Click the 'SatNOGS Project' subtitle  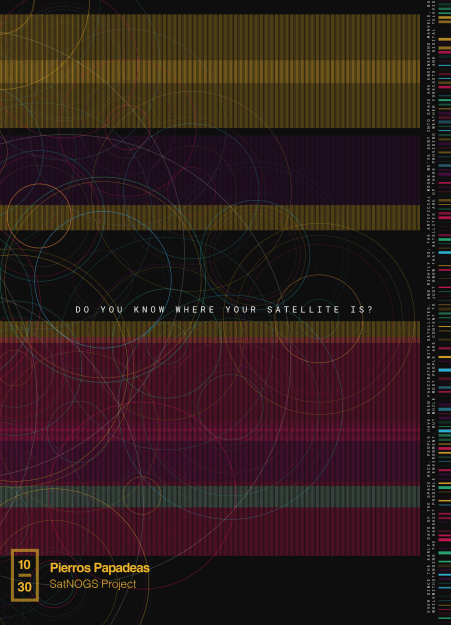93,584
